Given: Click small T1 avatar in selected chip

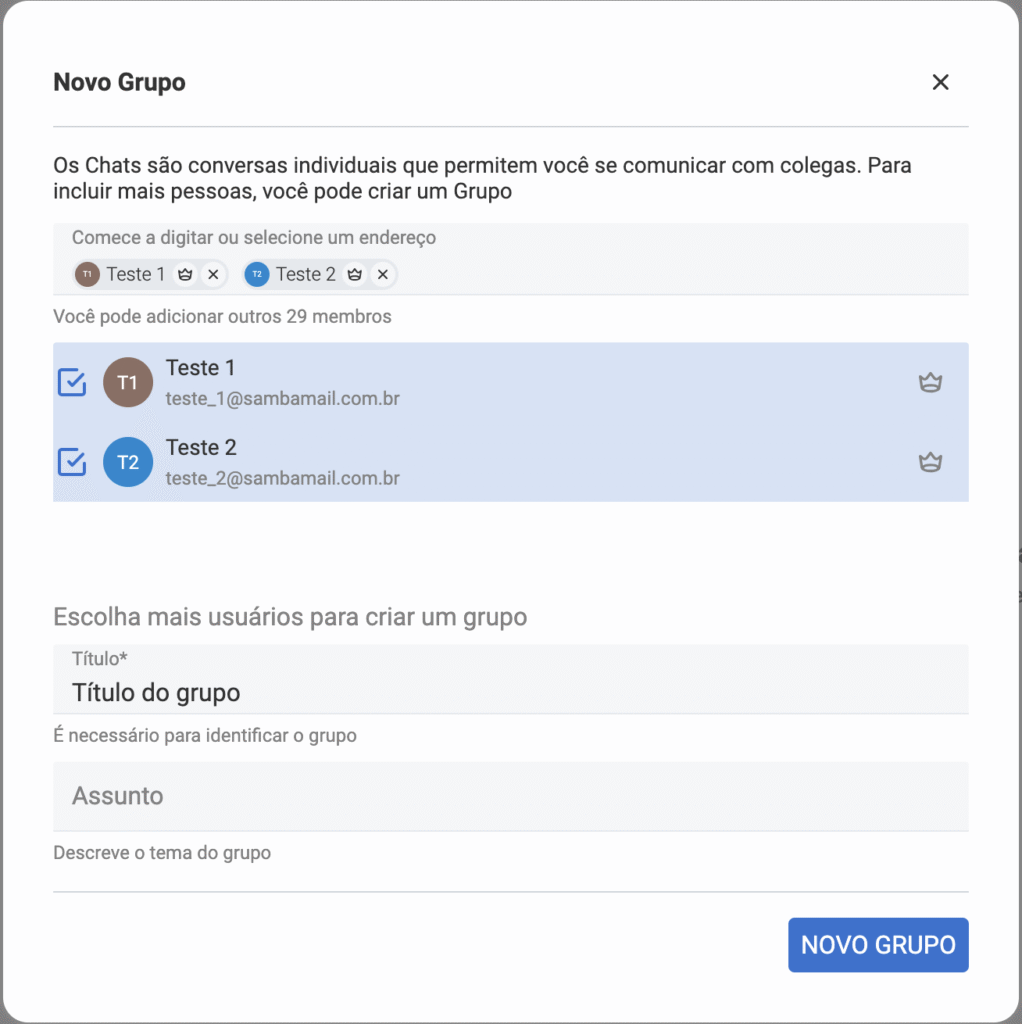Looking at the screenshot, I should coord(88,274).
